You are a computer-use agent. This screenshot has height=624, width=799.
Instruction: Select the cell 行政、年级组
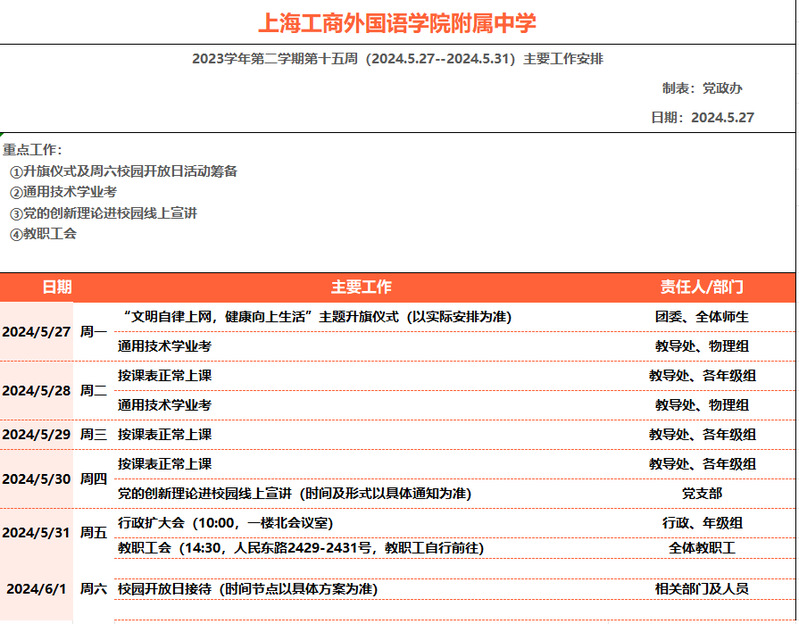702,523
